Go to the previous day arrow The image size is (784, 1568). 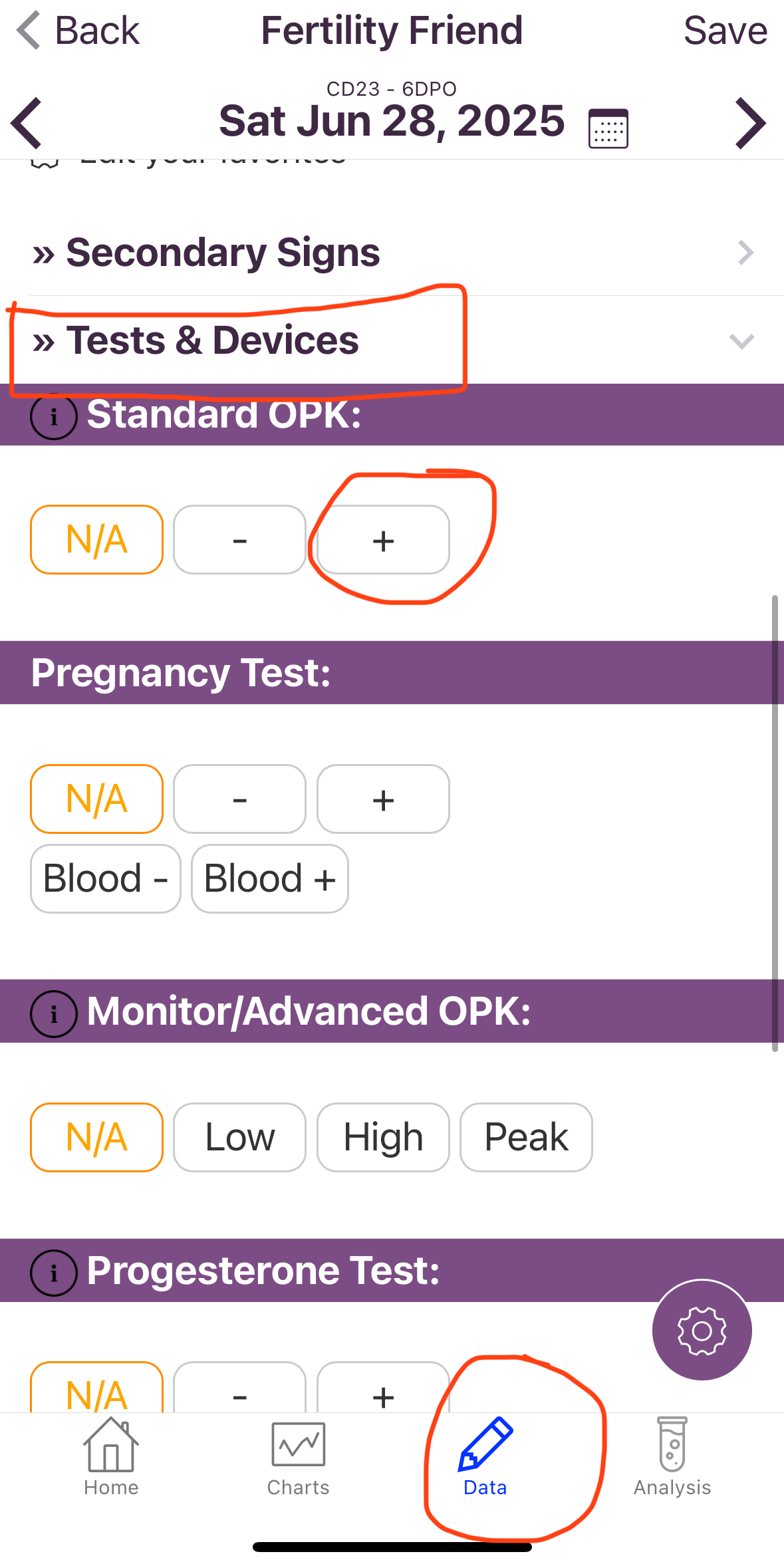27,123
